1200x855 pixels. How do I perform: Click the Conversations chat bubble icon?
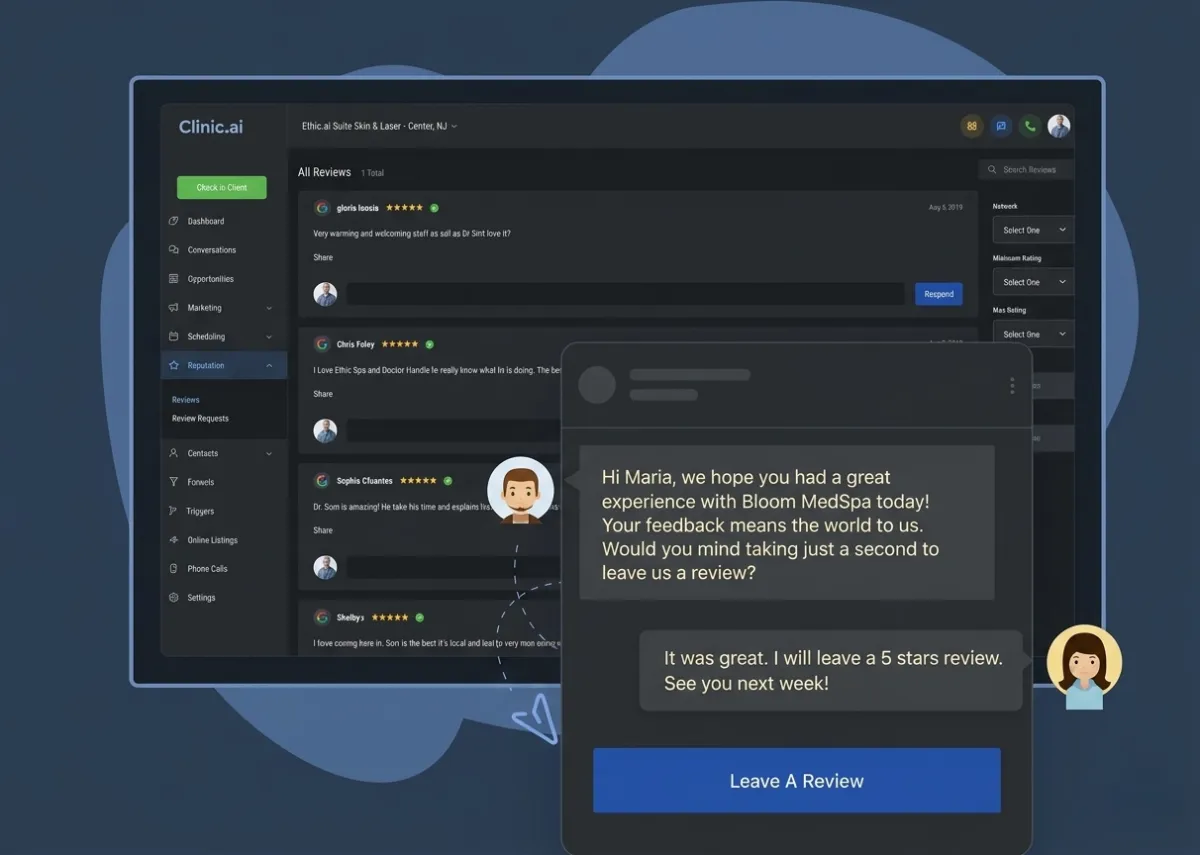(x=174, y=250)
